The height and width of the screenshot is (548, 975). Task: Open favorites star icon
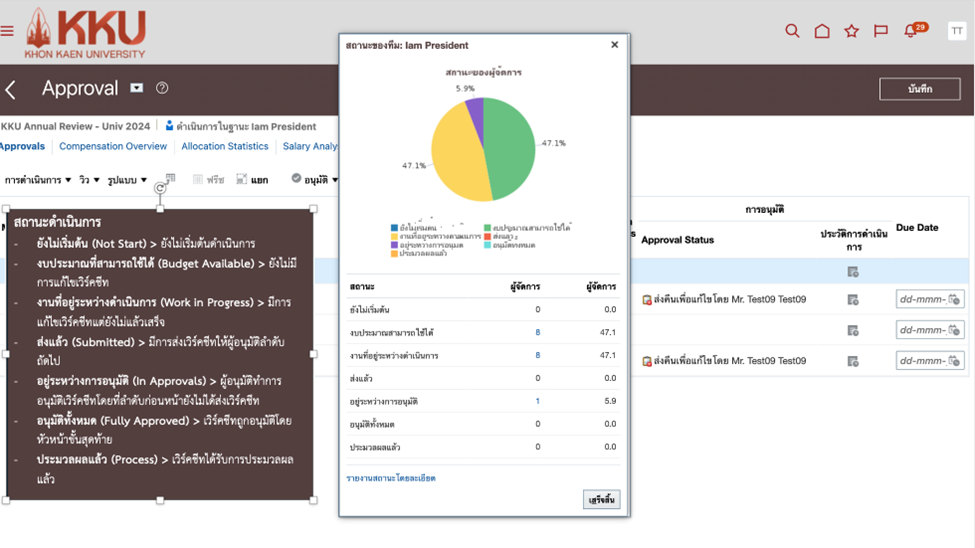[851, 31]
